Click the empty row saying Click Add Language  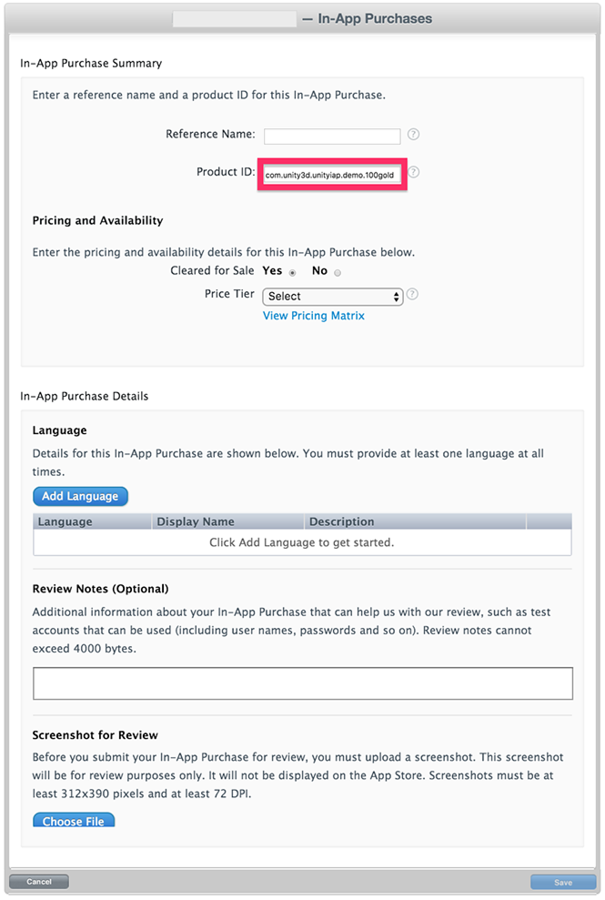click(302, 542)
